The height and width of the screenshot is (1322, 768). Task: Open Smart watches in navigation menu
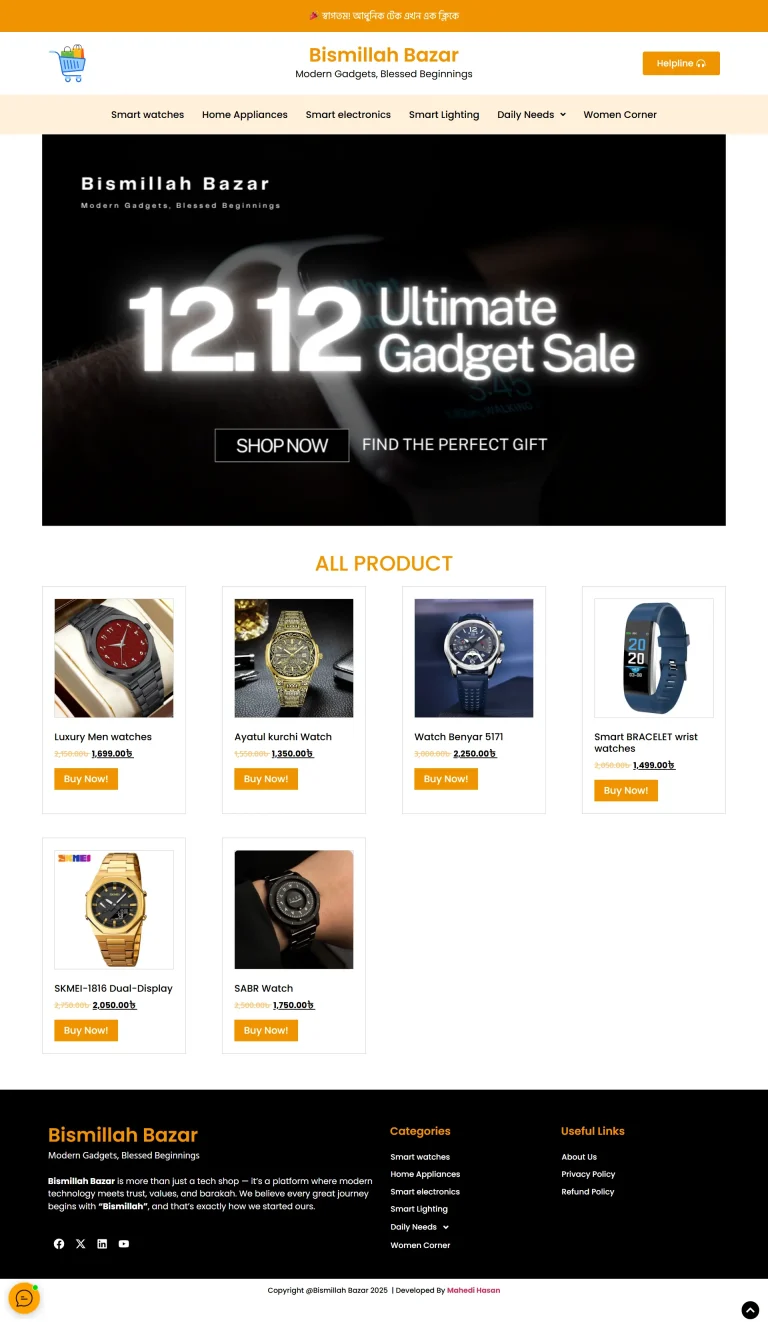click(x=147, y=115)
